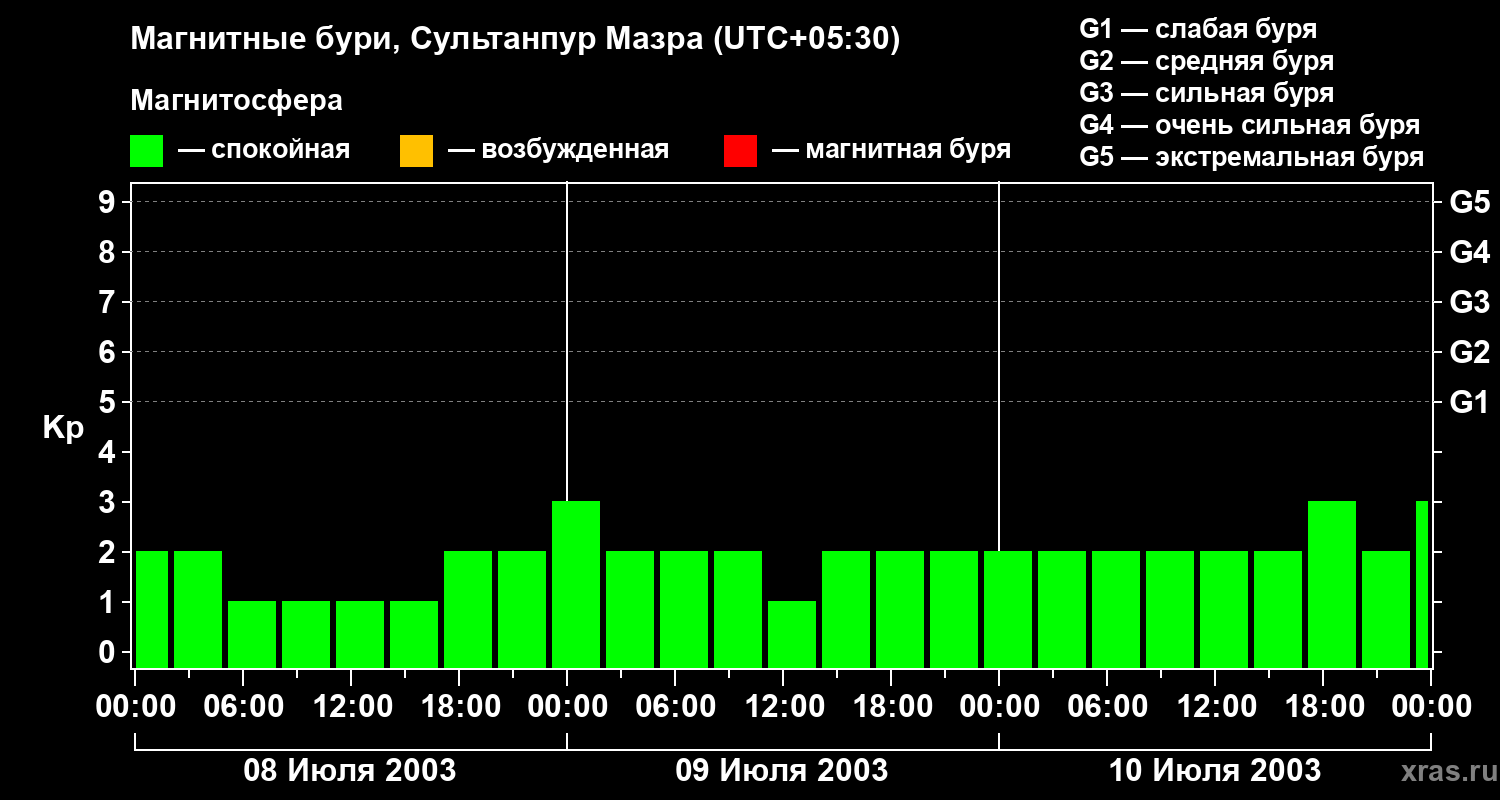Click the '06:00' time label under 08 Июля
The width and height of the screenshot is (1500, 800).
(243, 707)
